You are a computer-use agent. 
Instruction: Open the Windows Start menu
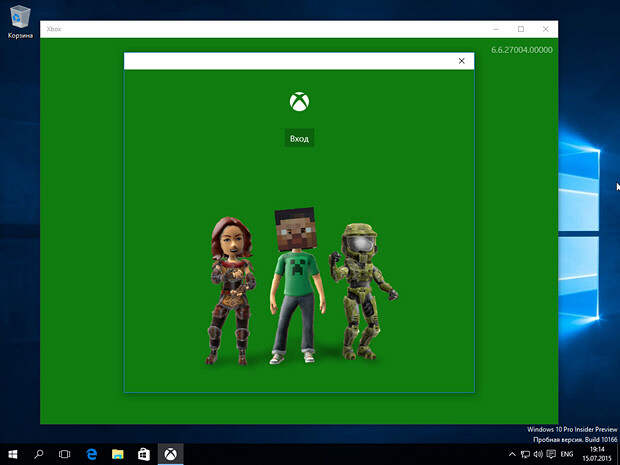coord(13,454)
